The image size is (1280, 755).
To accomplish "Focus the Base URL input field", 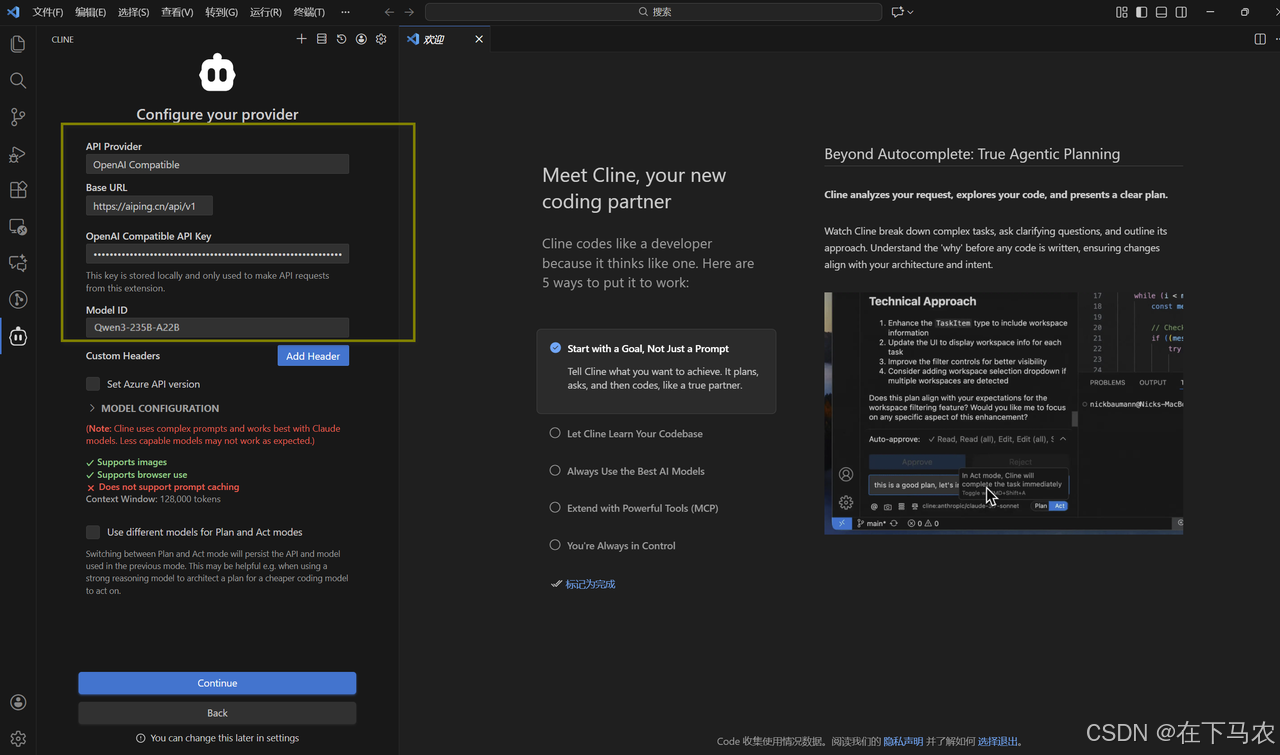I will 149,206.
